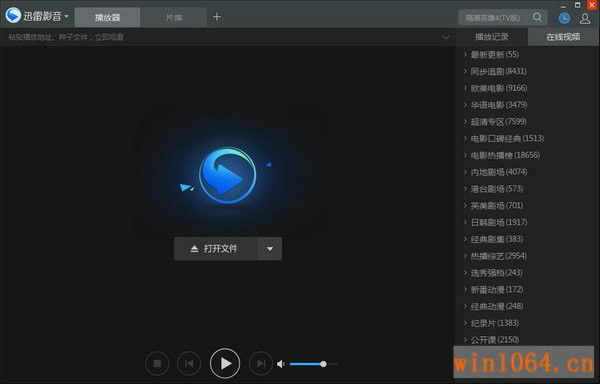Click the Xunlei Player logo icon
The height and width of the screenshot is (384, 600).
click(x=13, y=16)
